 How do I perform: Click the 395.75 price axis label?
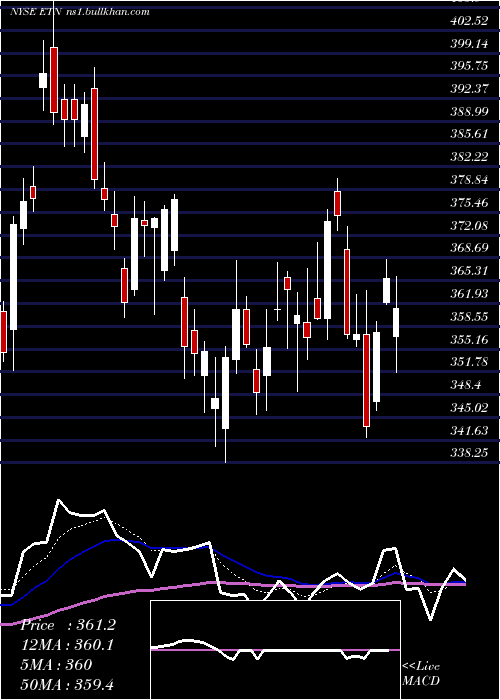point(469,66)
